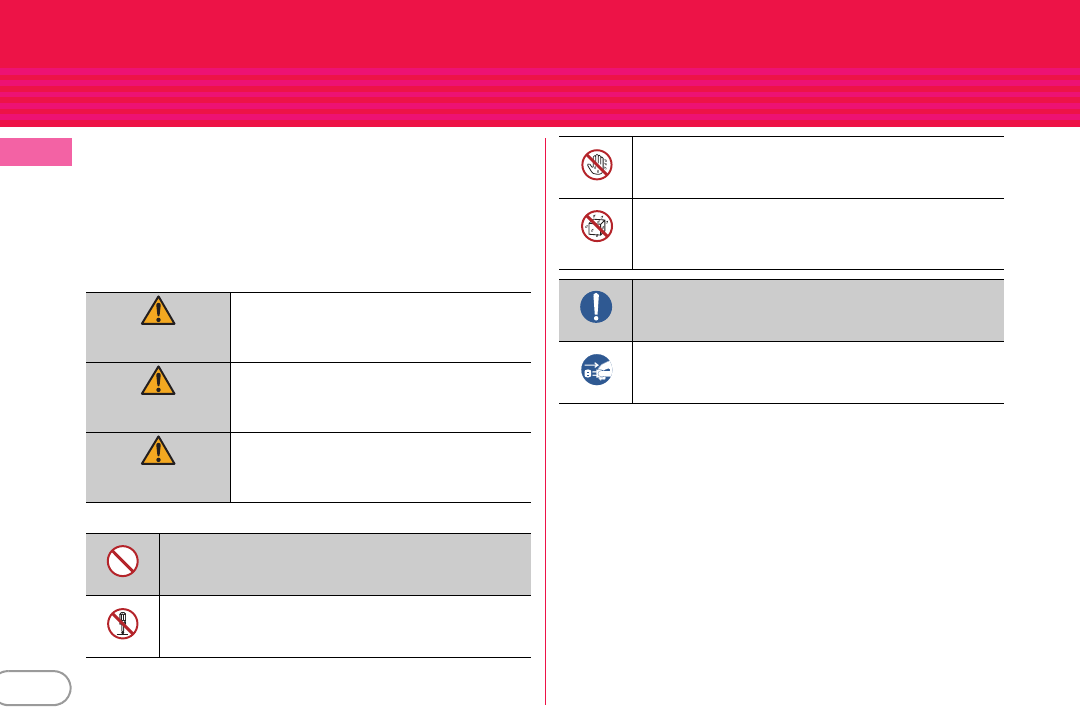Viewport: 1080px width, 707px height.
Task: Click the first orange warning triangle icon
Action: 158,311
